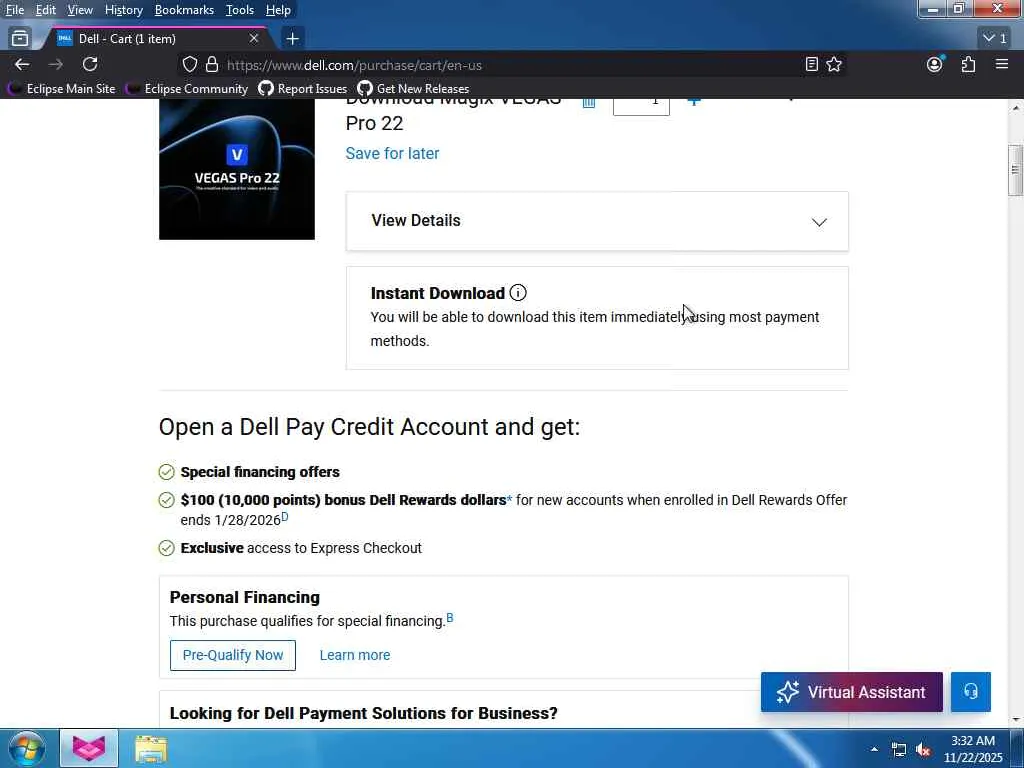Click the footnote B superscript link

tap(449, 618)
